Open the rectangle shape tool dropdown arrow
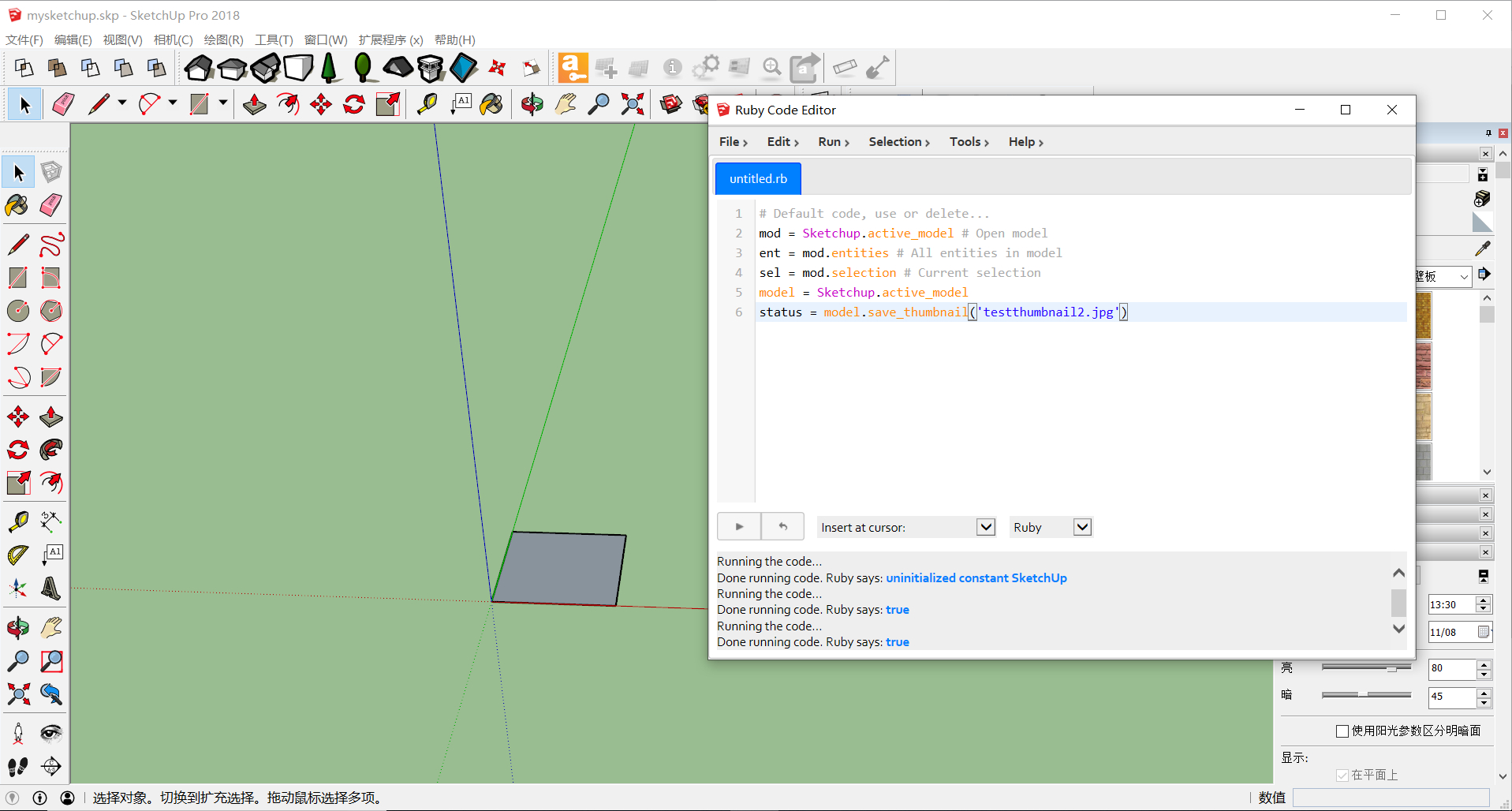The width and height of the screenshot is (1512, 811). pos(222,103)
